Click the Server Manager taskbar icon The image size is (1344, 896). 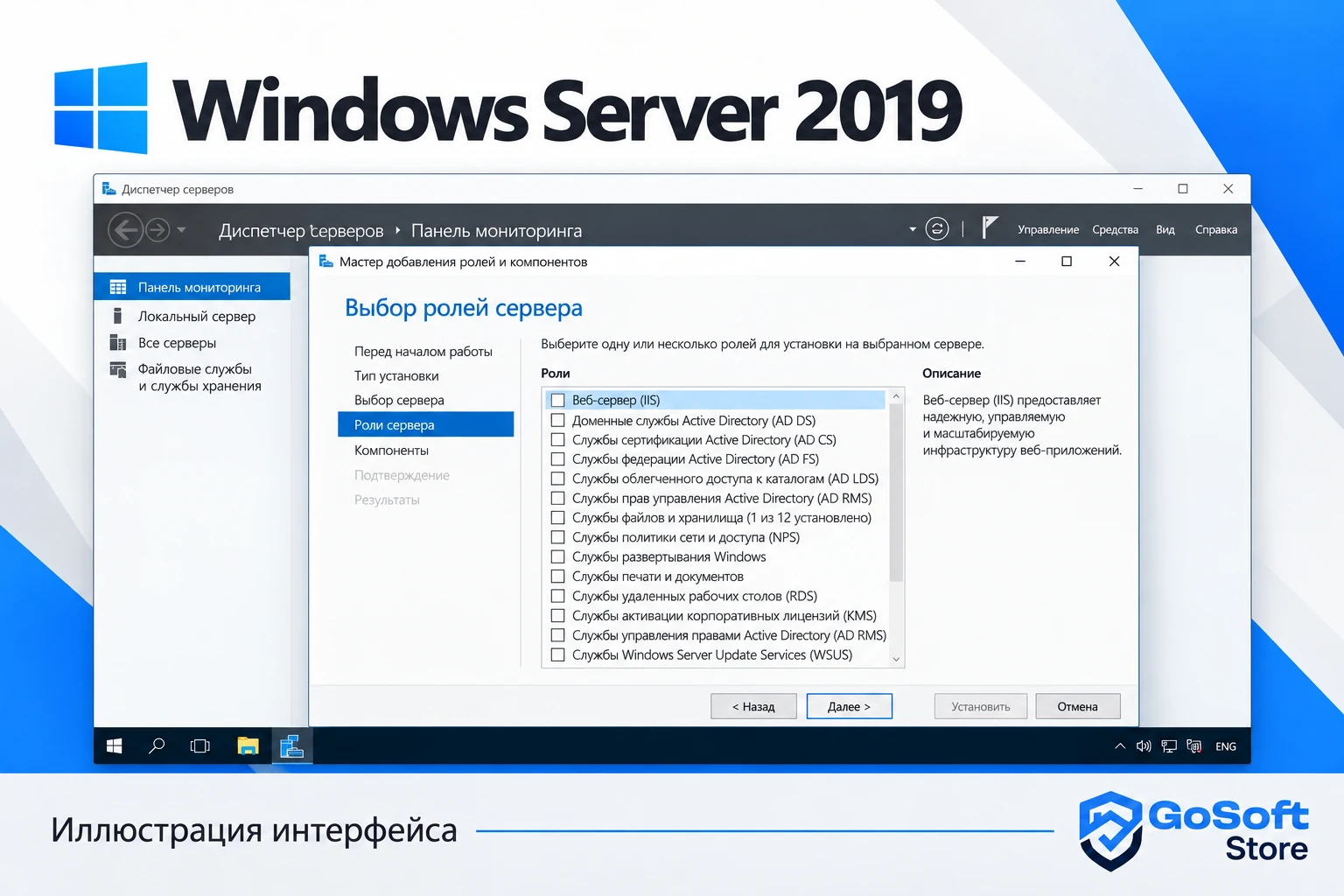(291, 745)
